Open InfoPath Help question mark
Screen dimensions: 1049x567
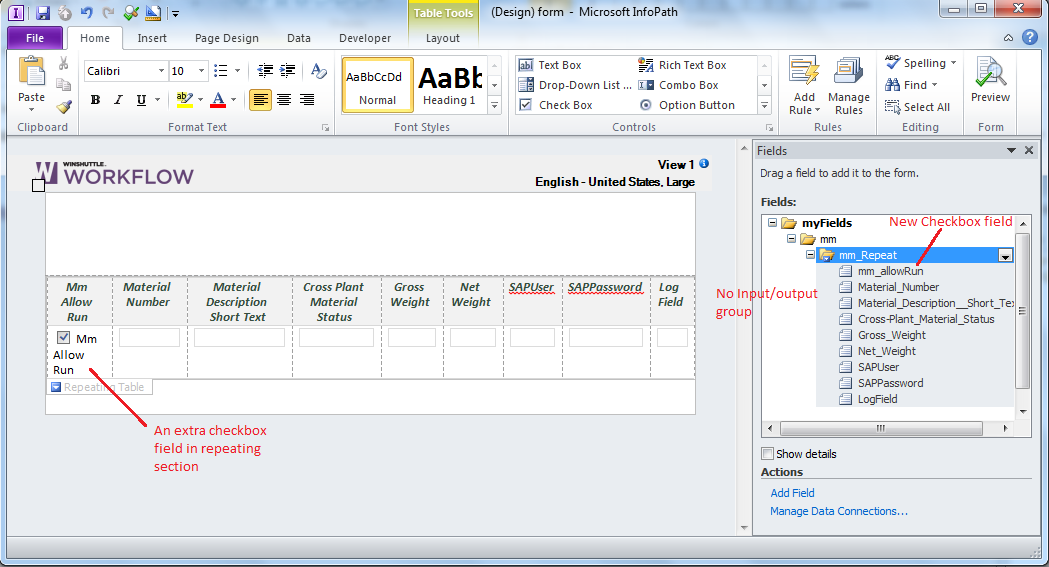click(x=1030, y=37)
